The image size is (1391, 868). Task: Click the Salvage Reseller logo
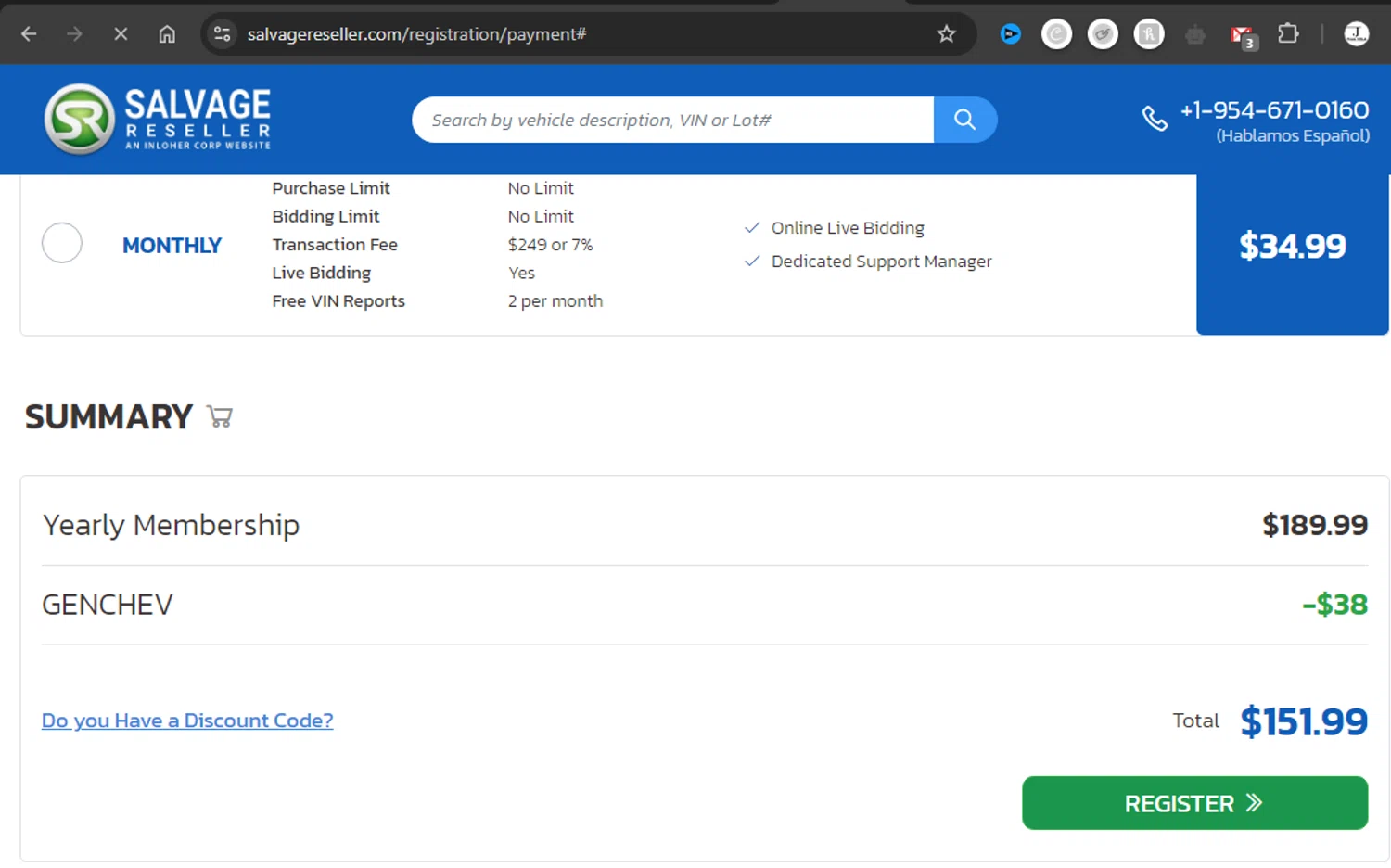pyautogui.click(x=158, y=119)
